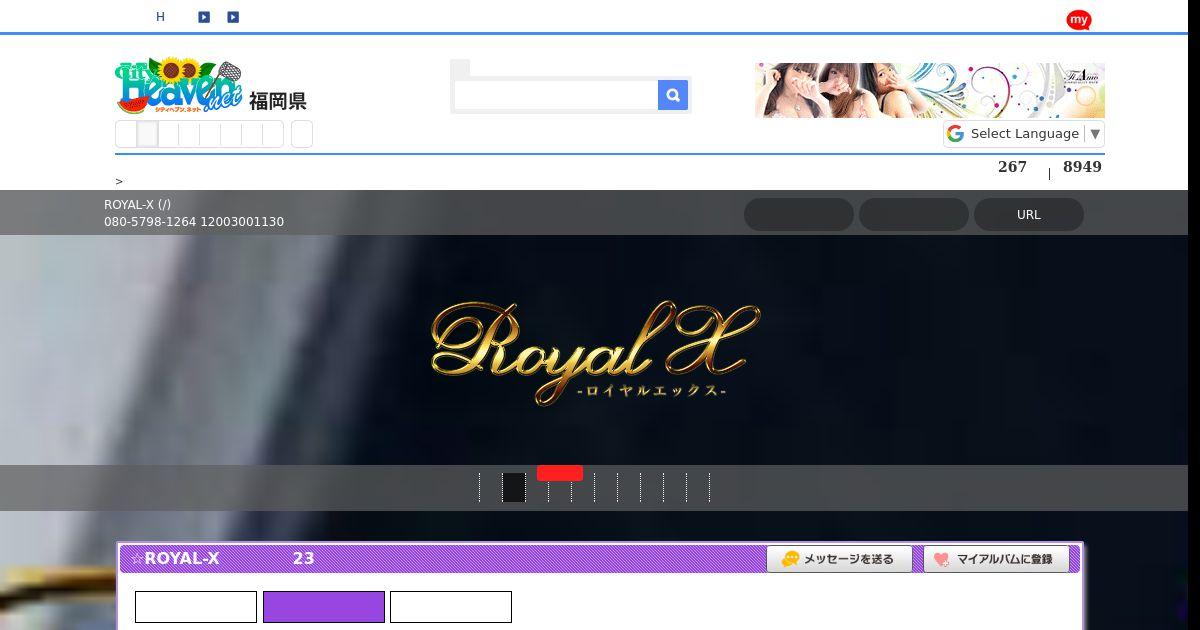Select the white tab right of purple tab
1200x630 pixels.
(451, 607)
